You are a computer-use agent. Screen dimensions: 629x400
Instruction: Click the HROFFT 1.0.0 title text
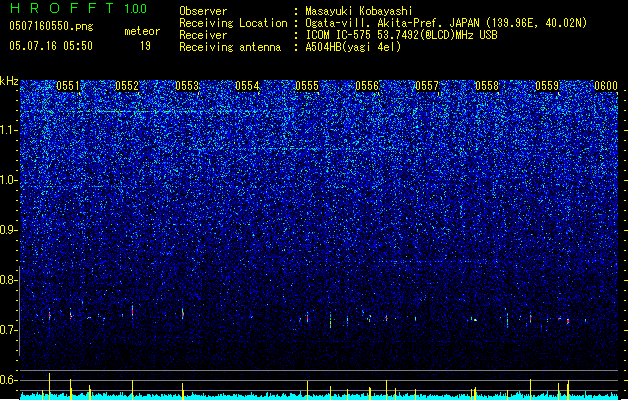[78, 8]
